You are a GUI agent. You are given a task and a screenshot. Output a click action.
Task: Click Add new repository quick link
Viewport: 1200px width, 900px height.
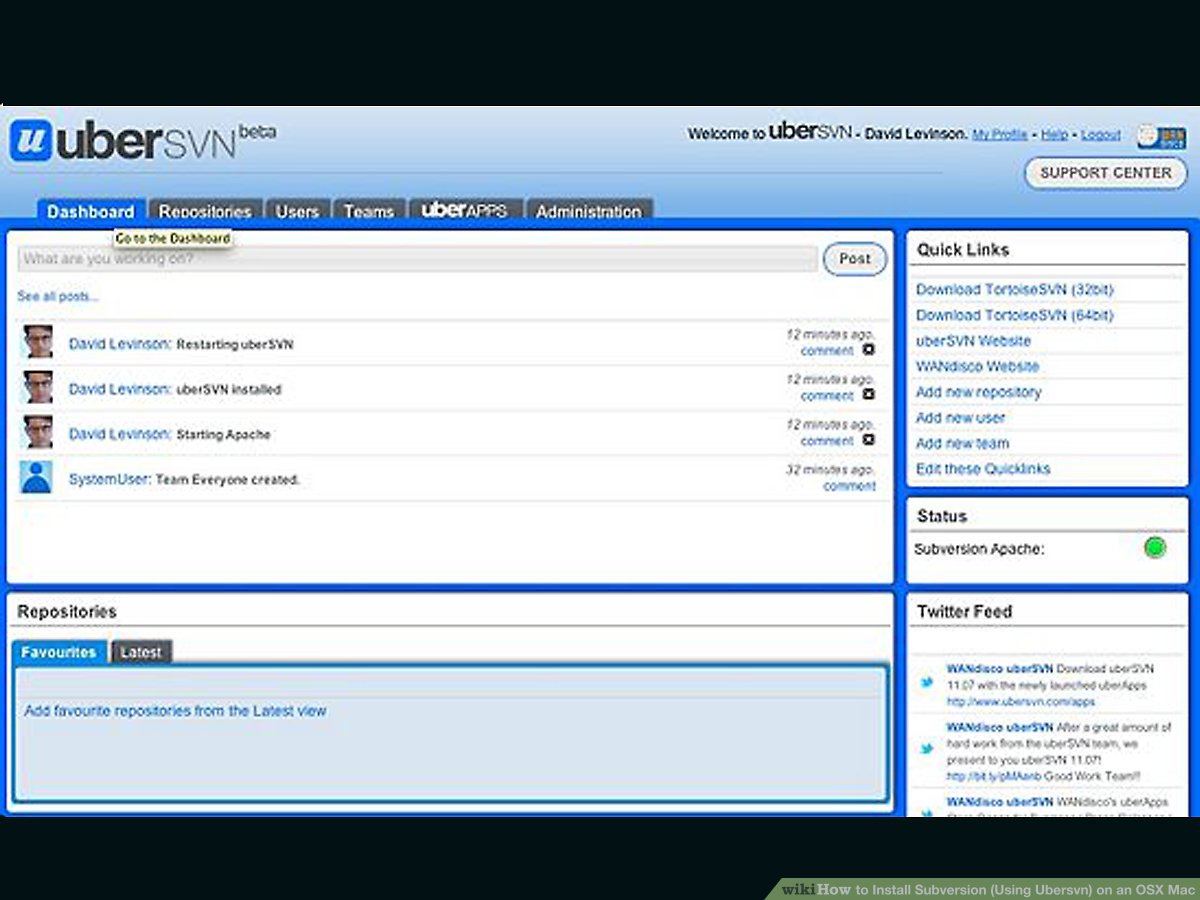tap(978, 392)
